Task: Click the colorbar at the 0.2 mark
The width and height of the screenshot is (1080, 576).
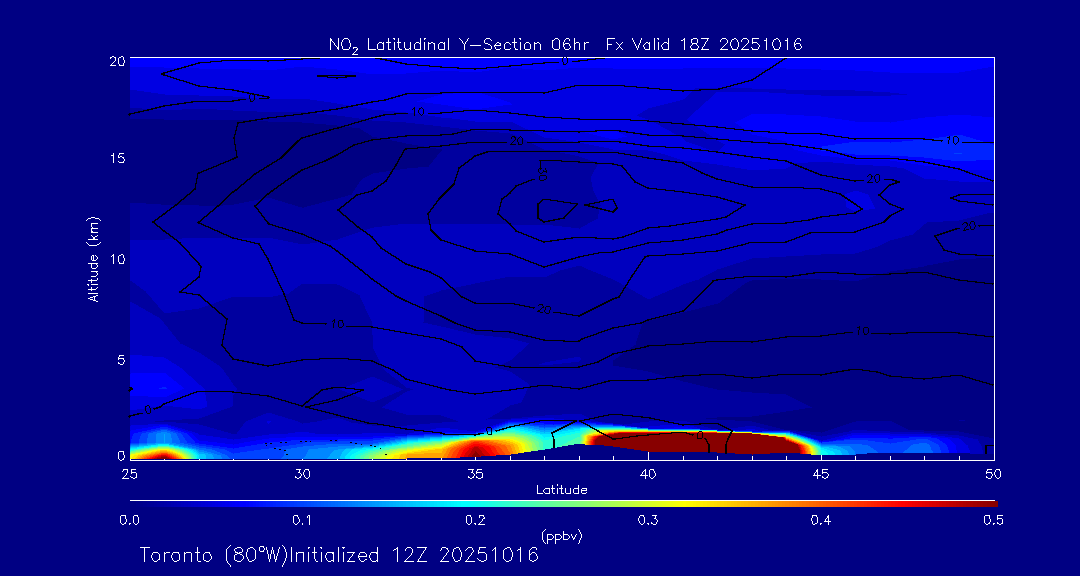Action: [x=476, y=502]
